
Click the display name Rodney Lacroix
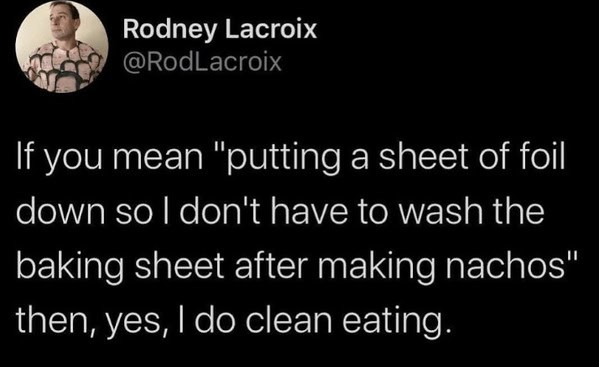pos(220,29)
